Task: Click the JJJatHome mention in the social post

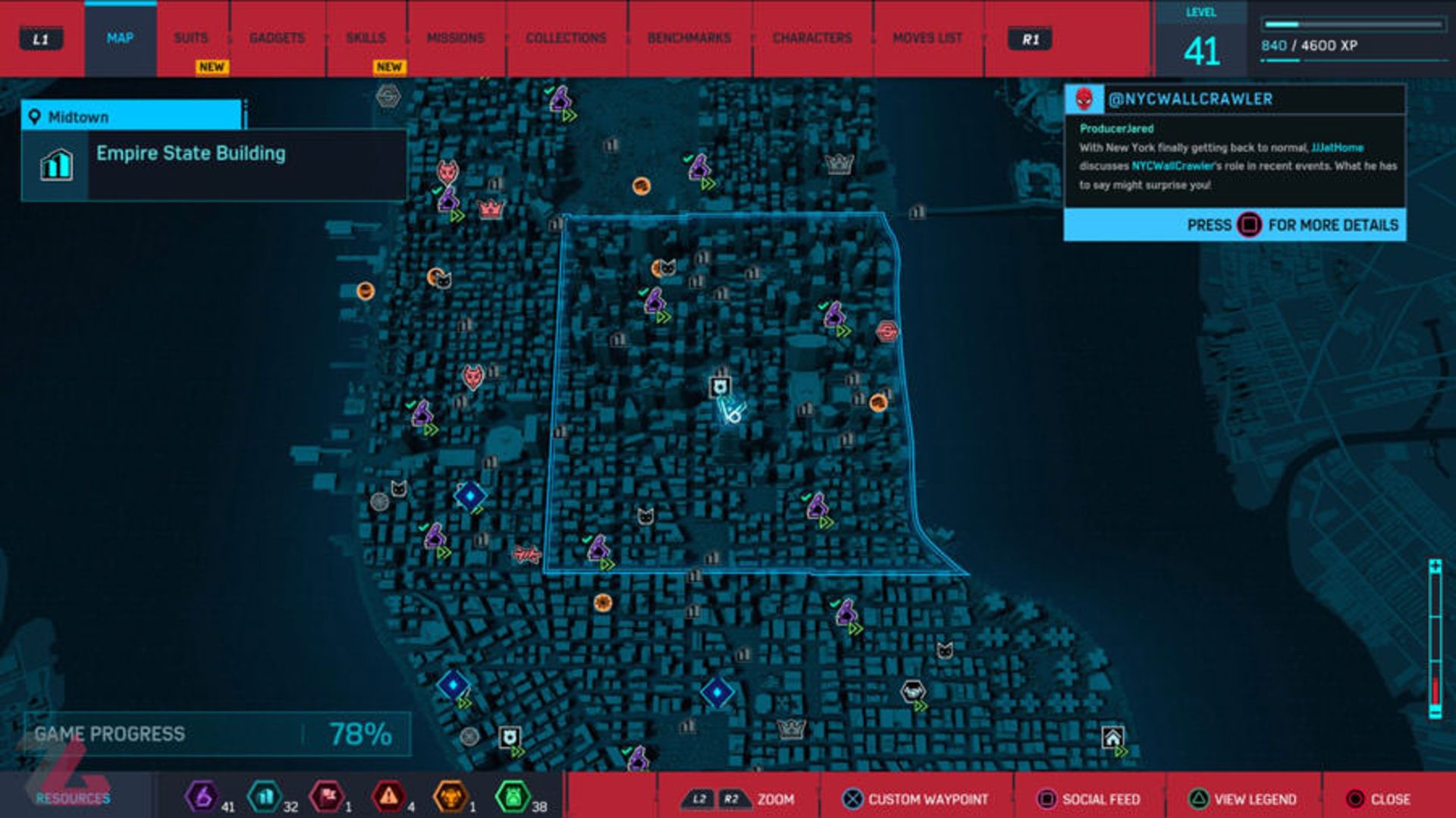Action: click(1337, 148)
